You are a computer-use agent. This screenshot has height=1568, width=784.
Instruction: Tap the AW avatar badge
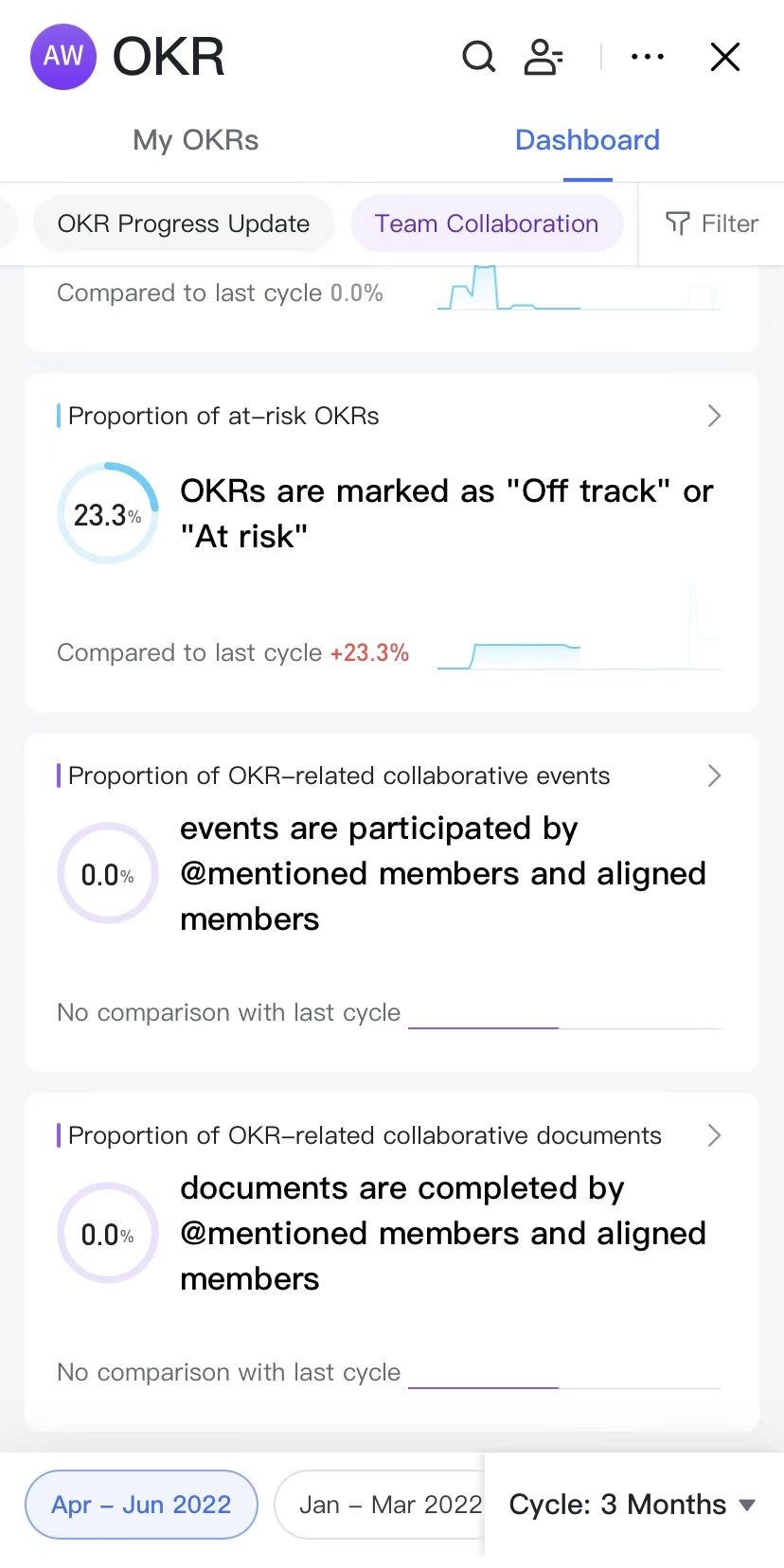click(63, 57)
